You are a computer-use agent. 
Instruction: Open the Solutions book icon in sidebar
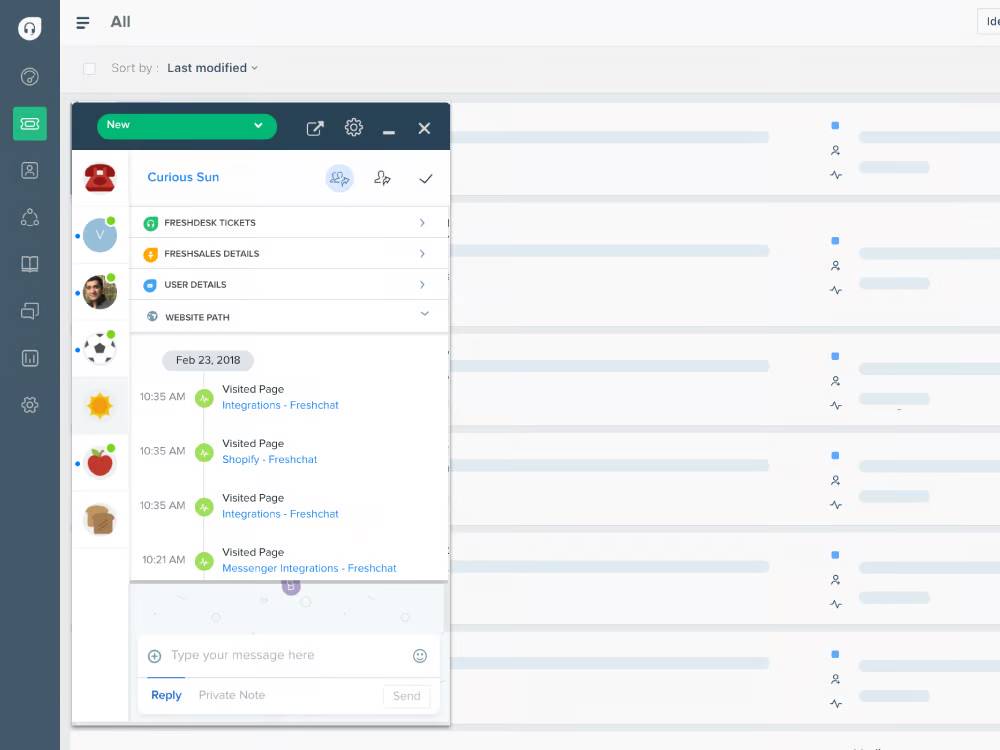point(29,264)
